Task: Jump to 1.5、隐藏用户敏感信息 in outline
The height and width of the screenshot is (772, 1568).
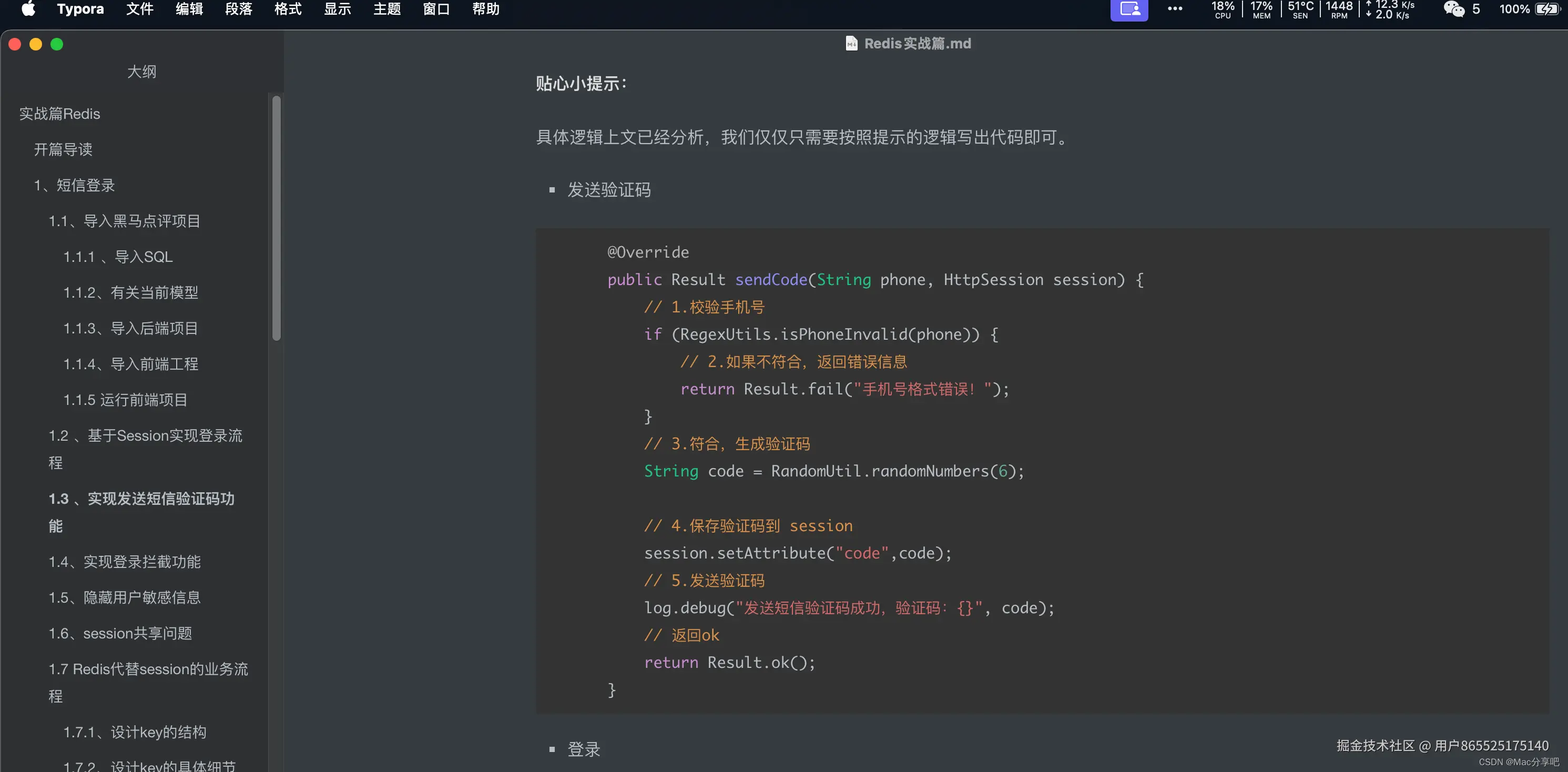Action: click(124, 597)
